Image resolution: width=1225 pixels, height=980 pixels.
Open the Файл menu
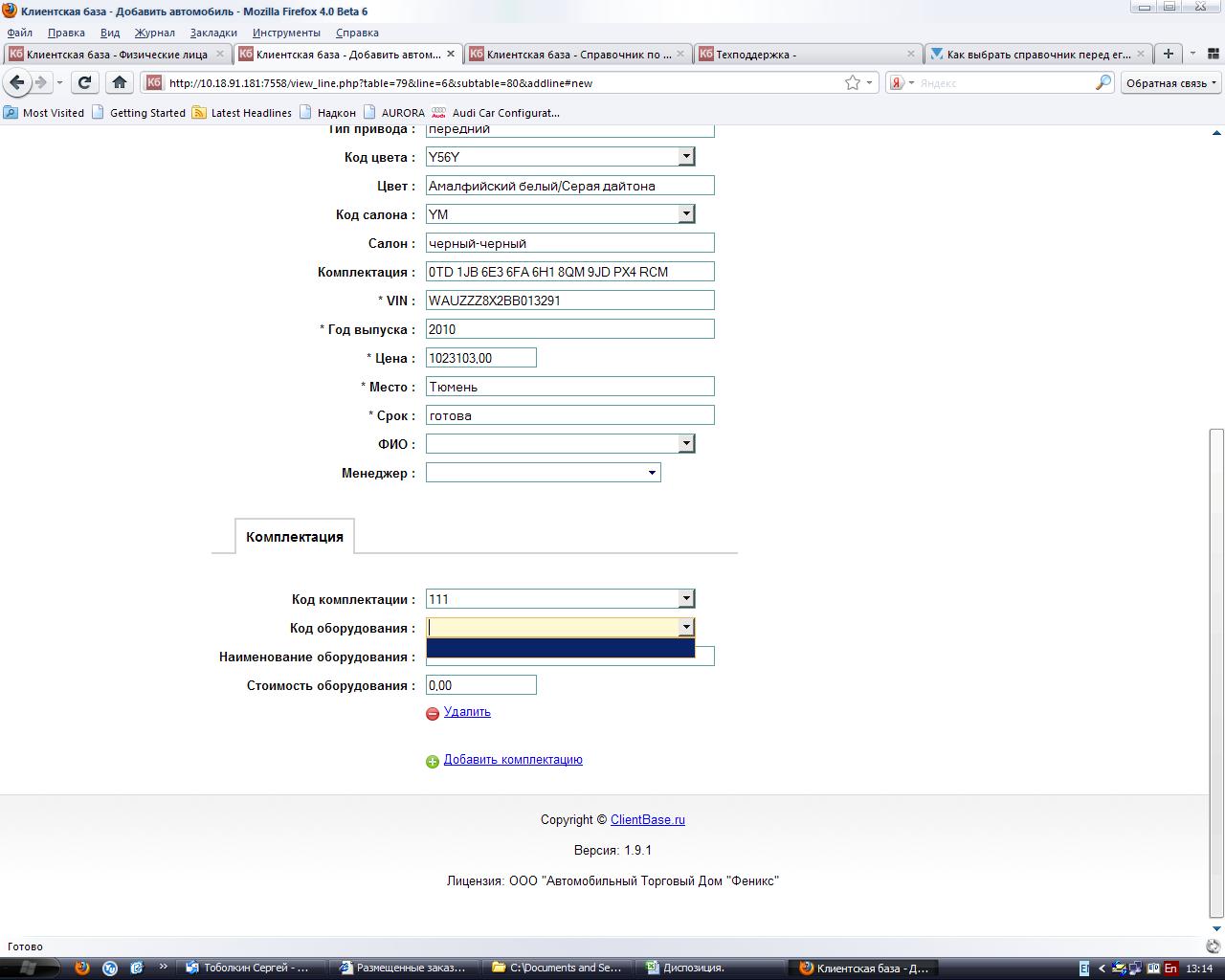click(x=19, y=33)
